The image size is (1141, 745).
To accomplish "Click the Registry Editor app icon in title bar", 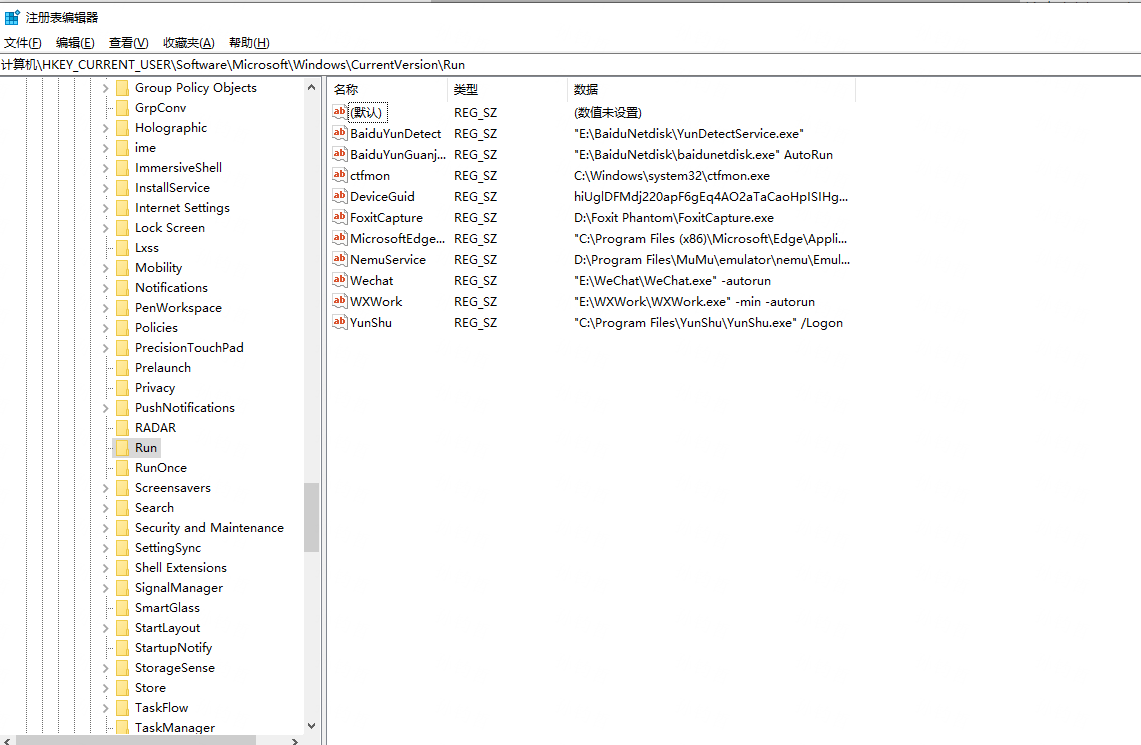I will 12,17.
